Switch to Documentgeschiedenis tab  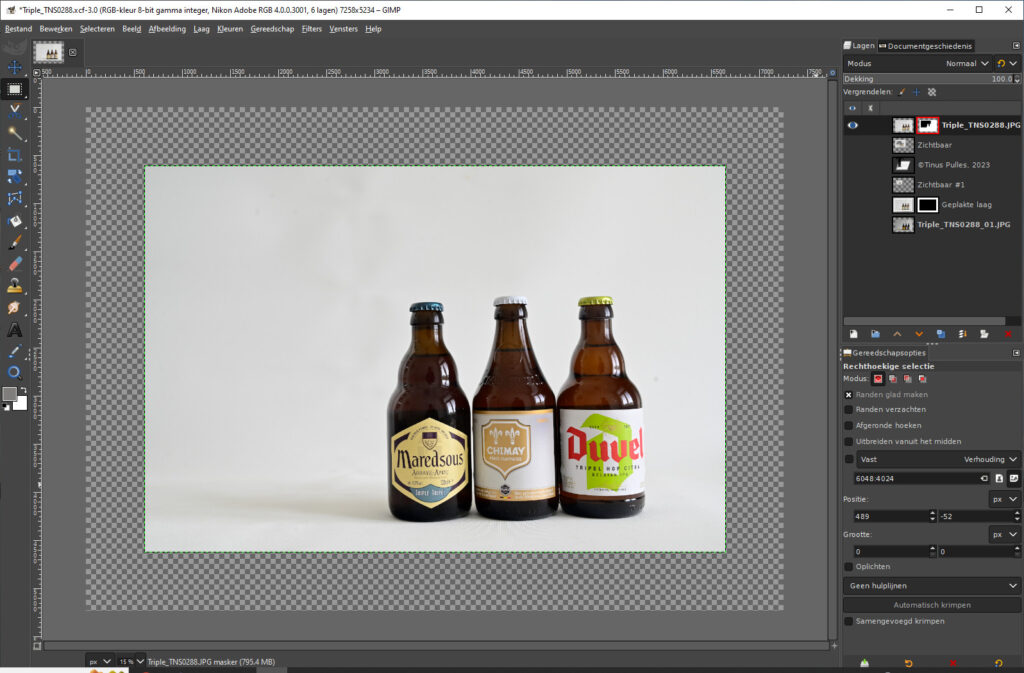[x=925, y=46]
